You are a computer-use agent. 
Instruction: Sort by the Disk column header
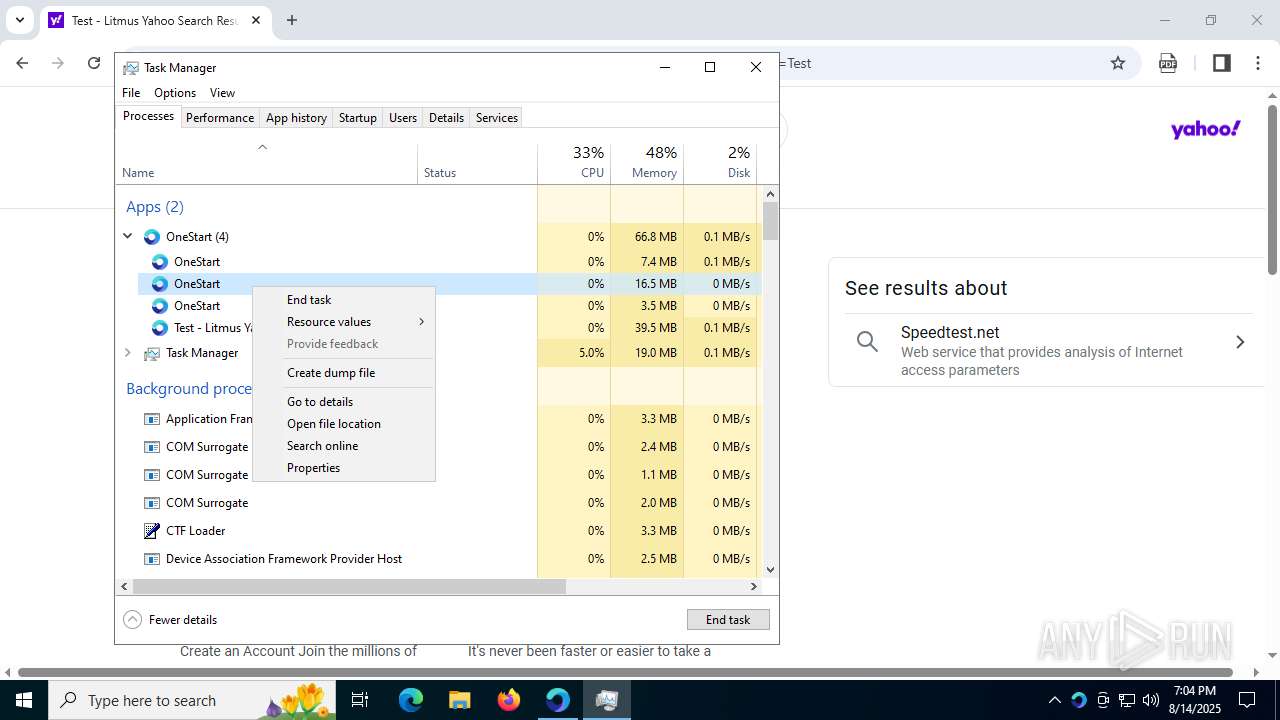(x=720, y=163)
